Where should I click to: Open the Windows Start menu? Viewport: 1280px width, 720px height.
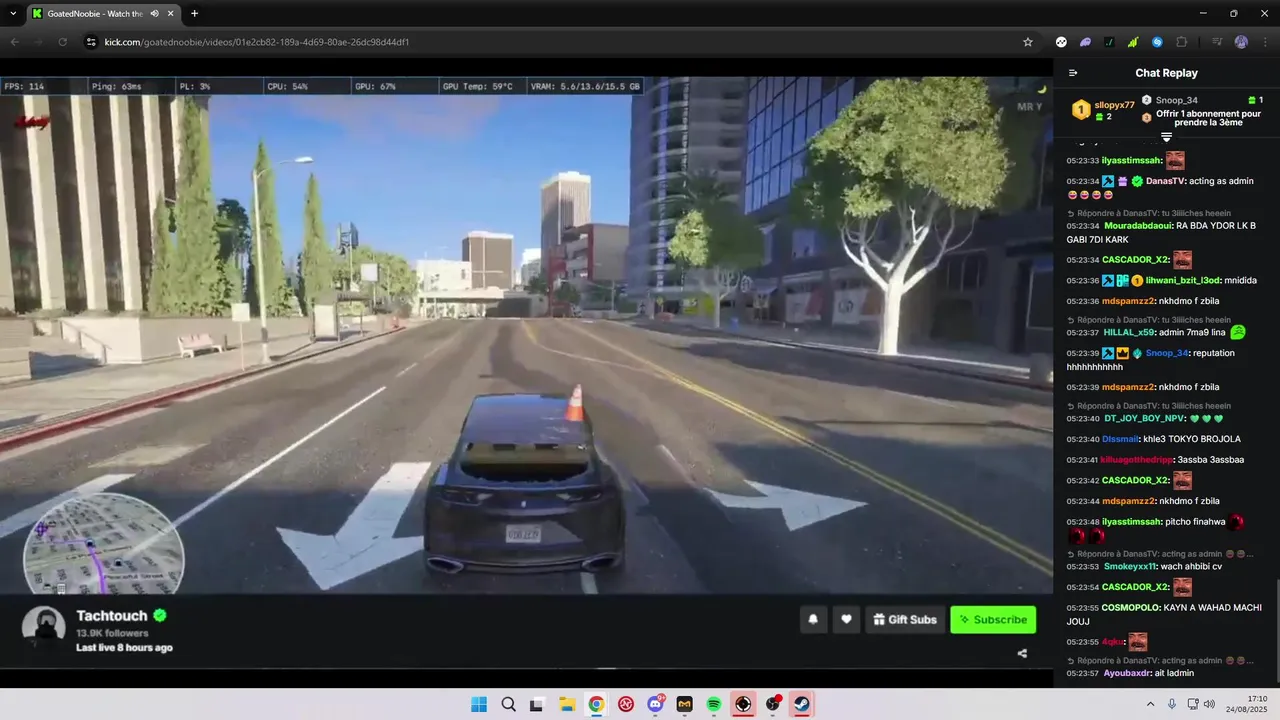480,704
